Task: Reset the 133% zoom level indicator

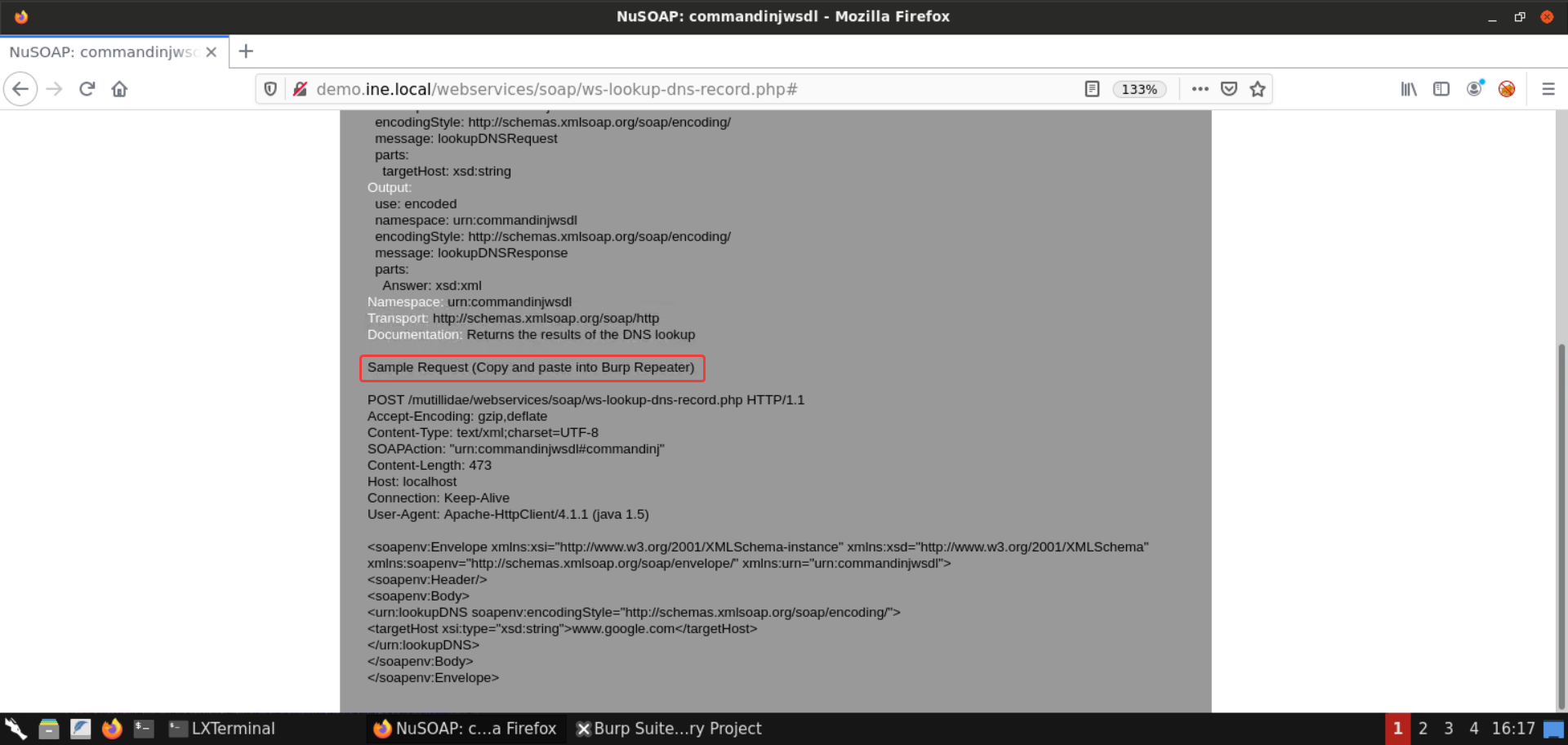Action: [x=1139, y=89]
